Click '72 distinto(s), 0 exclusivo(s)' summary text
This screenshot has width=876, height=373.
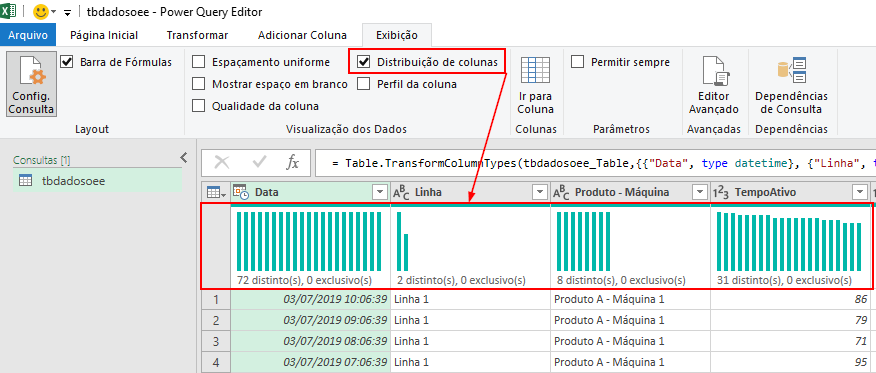click(304, 280)
